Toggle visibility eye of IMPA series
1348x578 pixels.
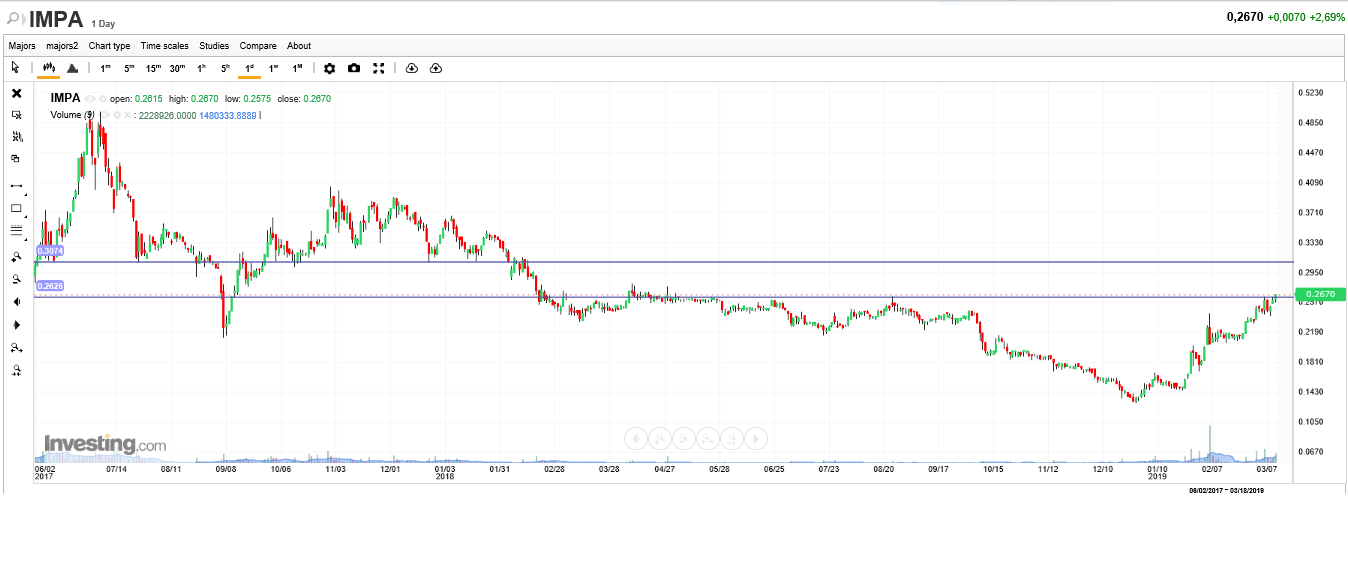[x=89, y=99]
